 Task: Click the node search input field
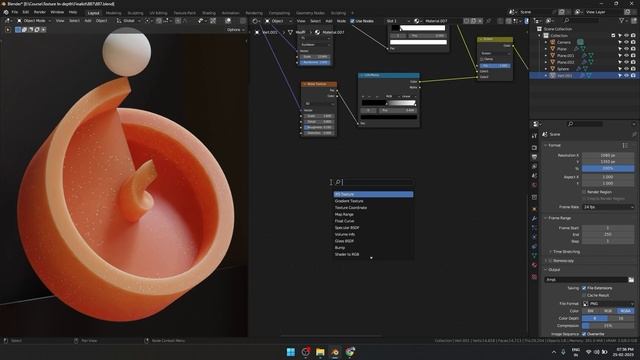point(373,182)
